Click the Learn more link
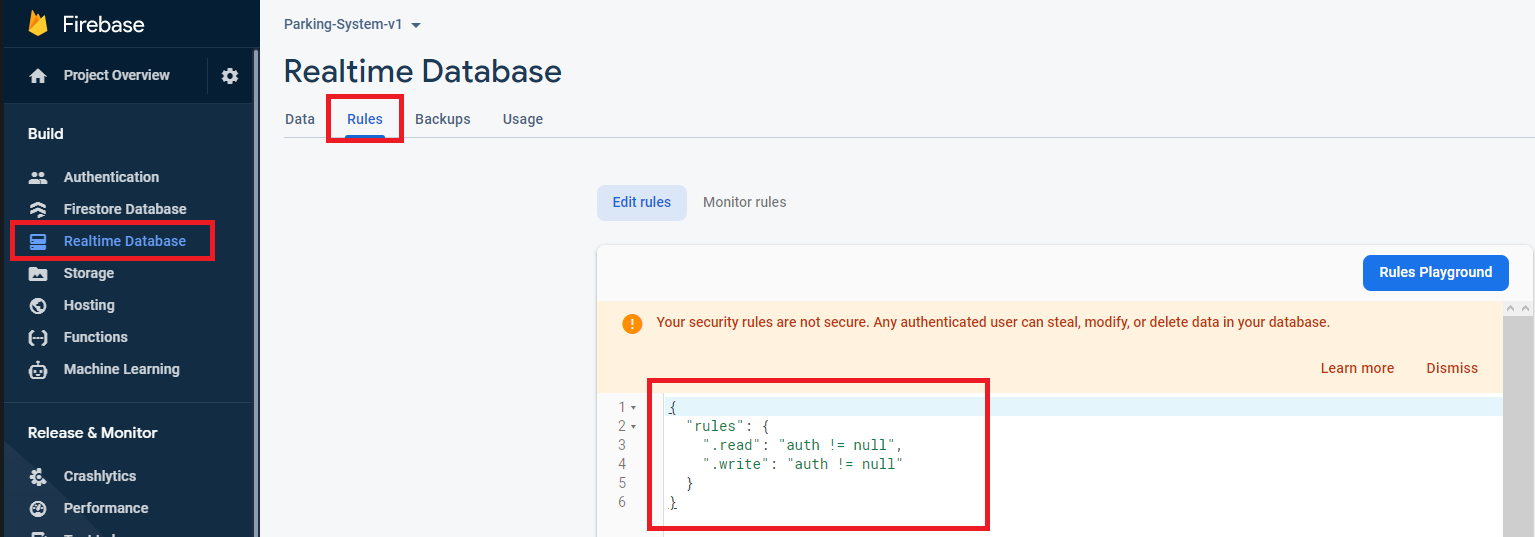The image size is (1535, 537). 1357,368
